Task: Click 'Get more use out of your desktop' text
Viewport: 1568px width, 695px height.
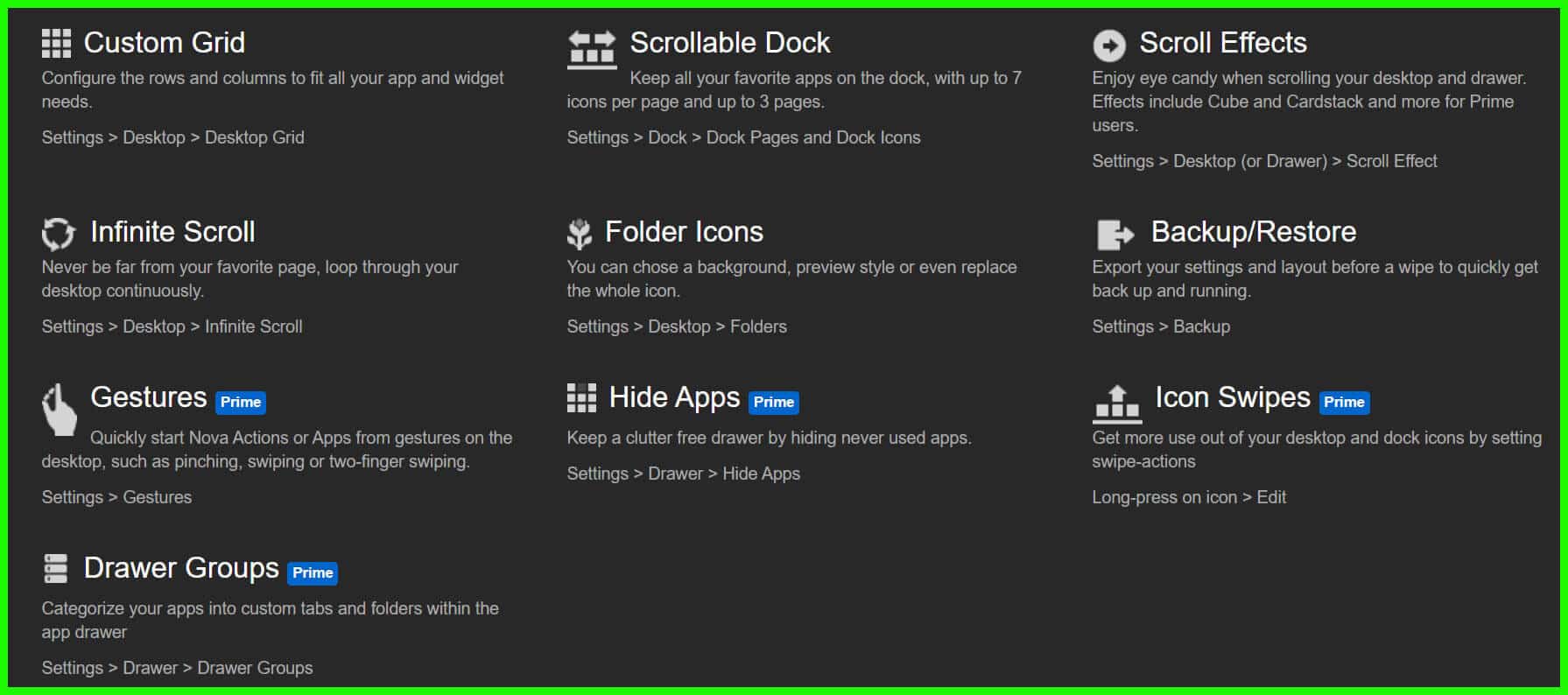Action: pos(1317,449)
